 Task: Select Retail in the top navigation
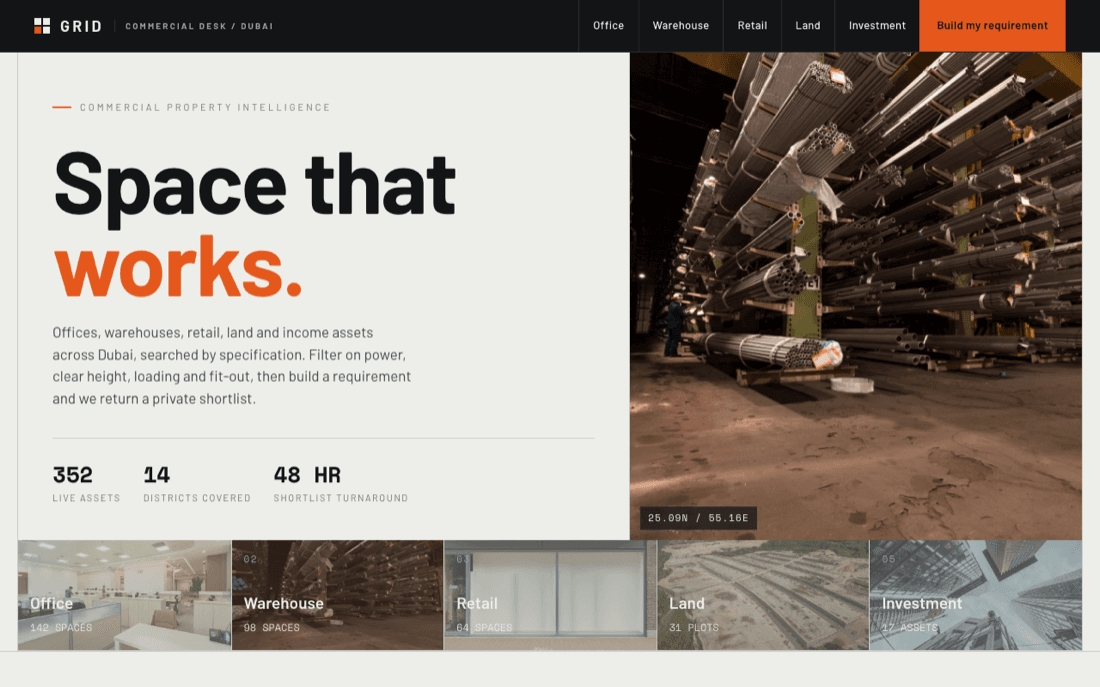point(752,26)
